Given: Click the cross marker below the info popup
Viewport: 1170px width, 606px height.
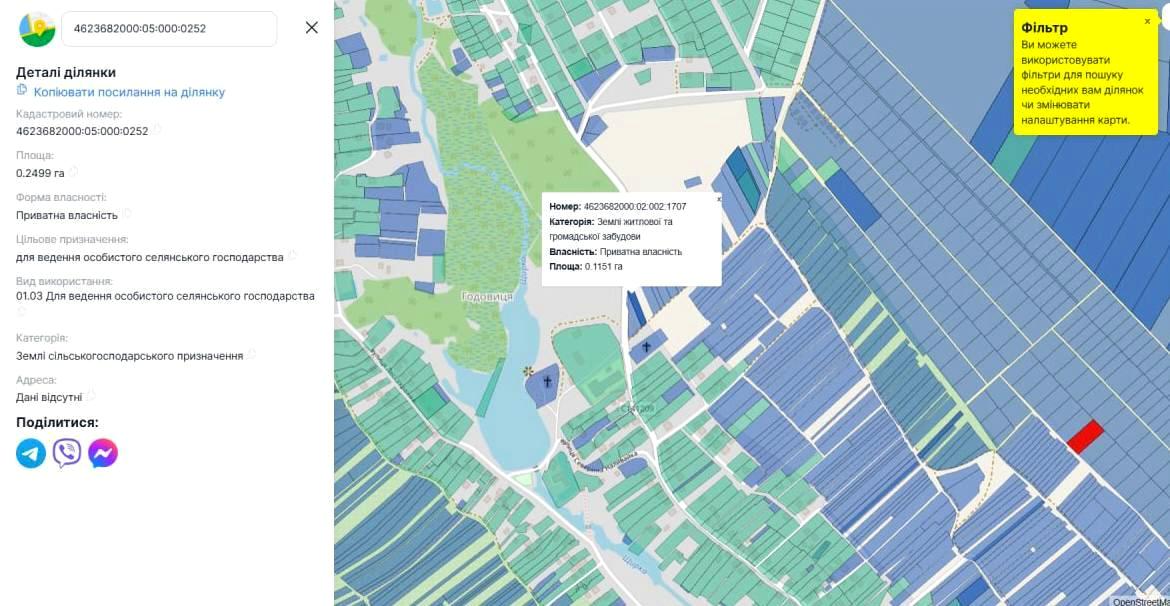Looking at the screenshot, I should 646,348.
